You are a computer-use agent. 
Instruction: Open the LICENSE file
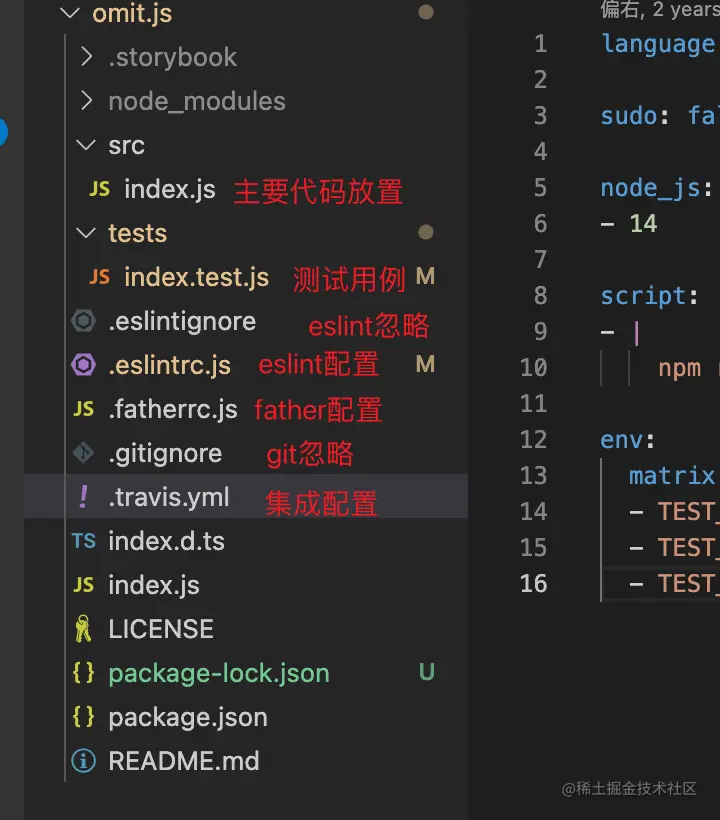pos(161,629)
